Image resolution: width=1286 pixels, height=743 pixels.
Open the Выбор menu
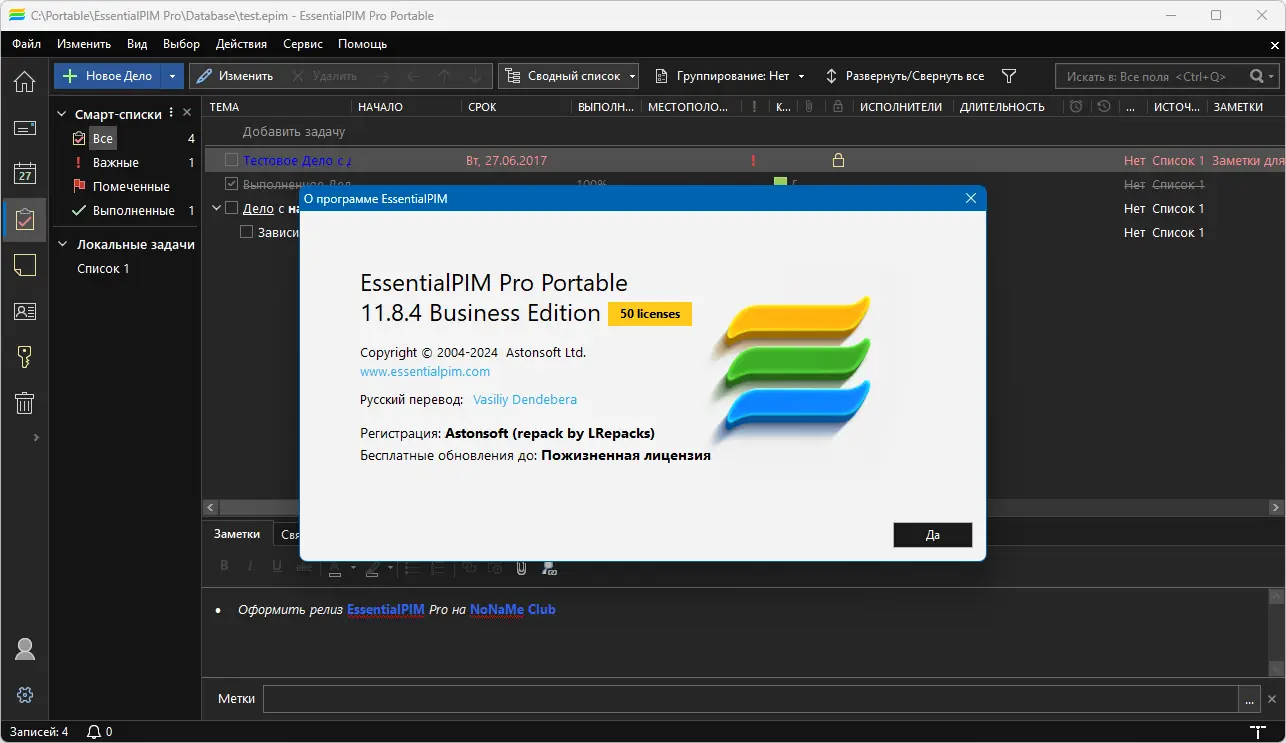click(x=181, y=44)
